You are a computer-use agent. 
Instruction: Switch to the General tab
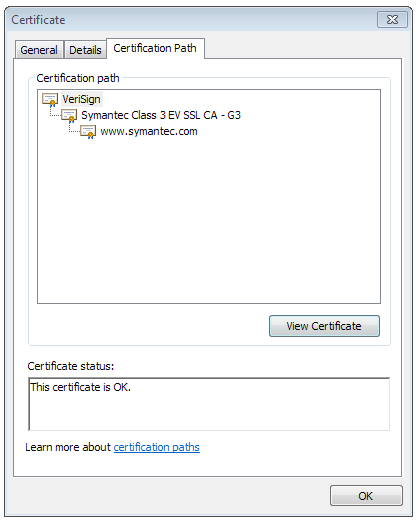click(x=39, y=50)
